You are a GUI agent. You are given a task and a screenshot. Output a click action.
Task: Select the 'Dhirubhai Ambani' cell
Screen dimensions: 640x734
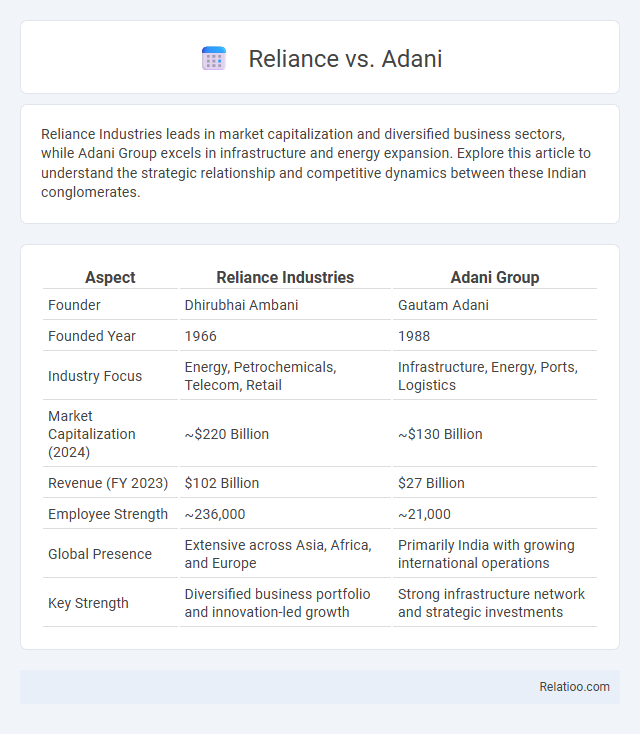(241, 305)
